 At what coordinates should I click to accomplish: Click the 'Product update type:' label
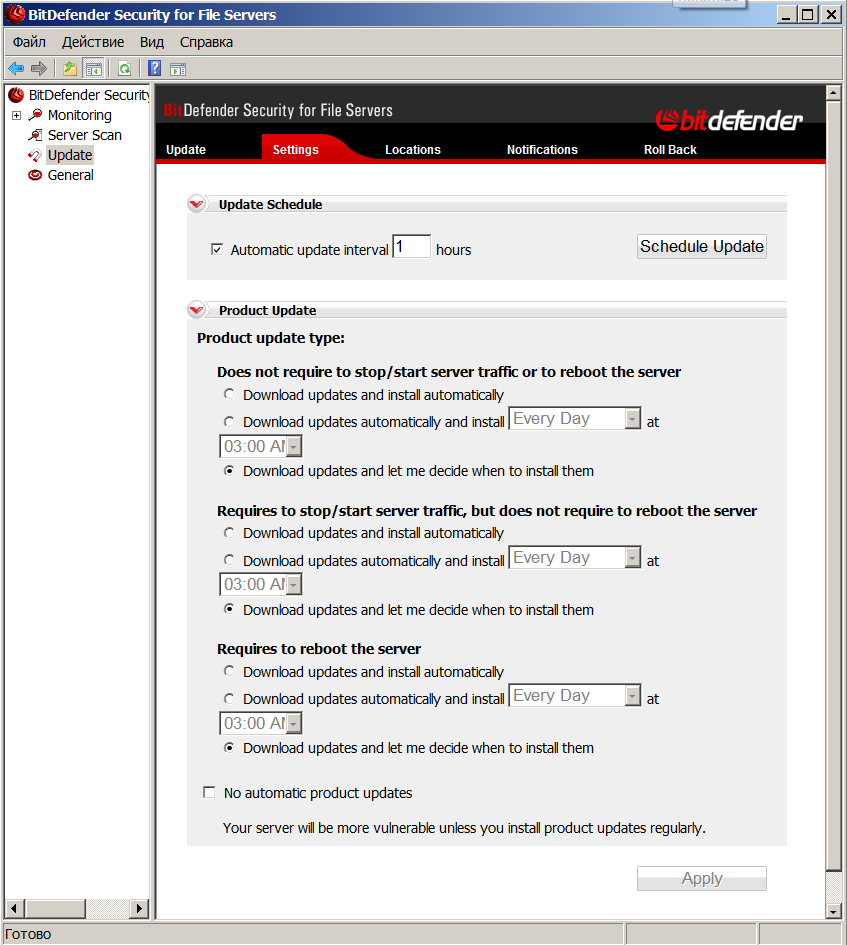click(271, 338)
